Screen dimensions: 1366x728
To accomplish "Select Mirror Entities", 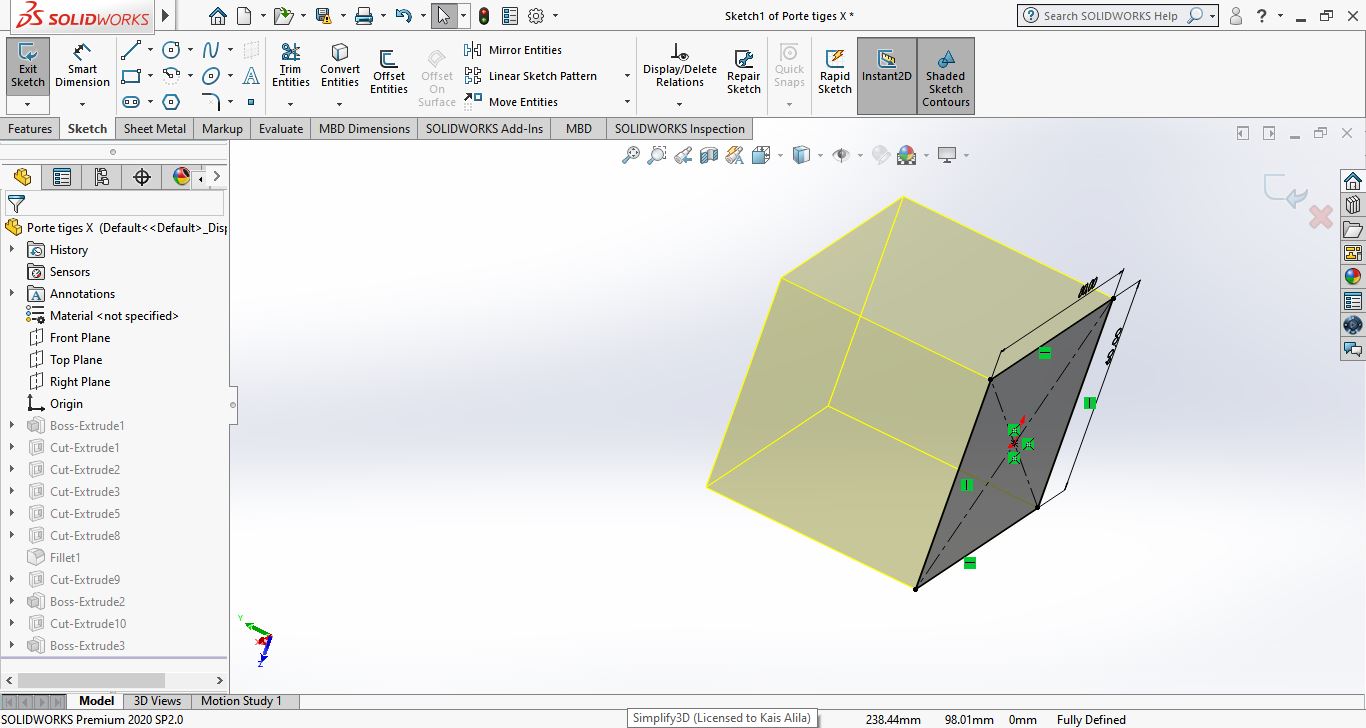I will coord(513,50).
